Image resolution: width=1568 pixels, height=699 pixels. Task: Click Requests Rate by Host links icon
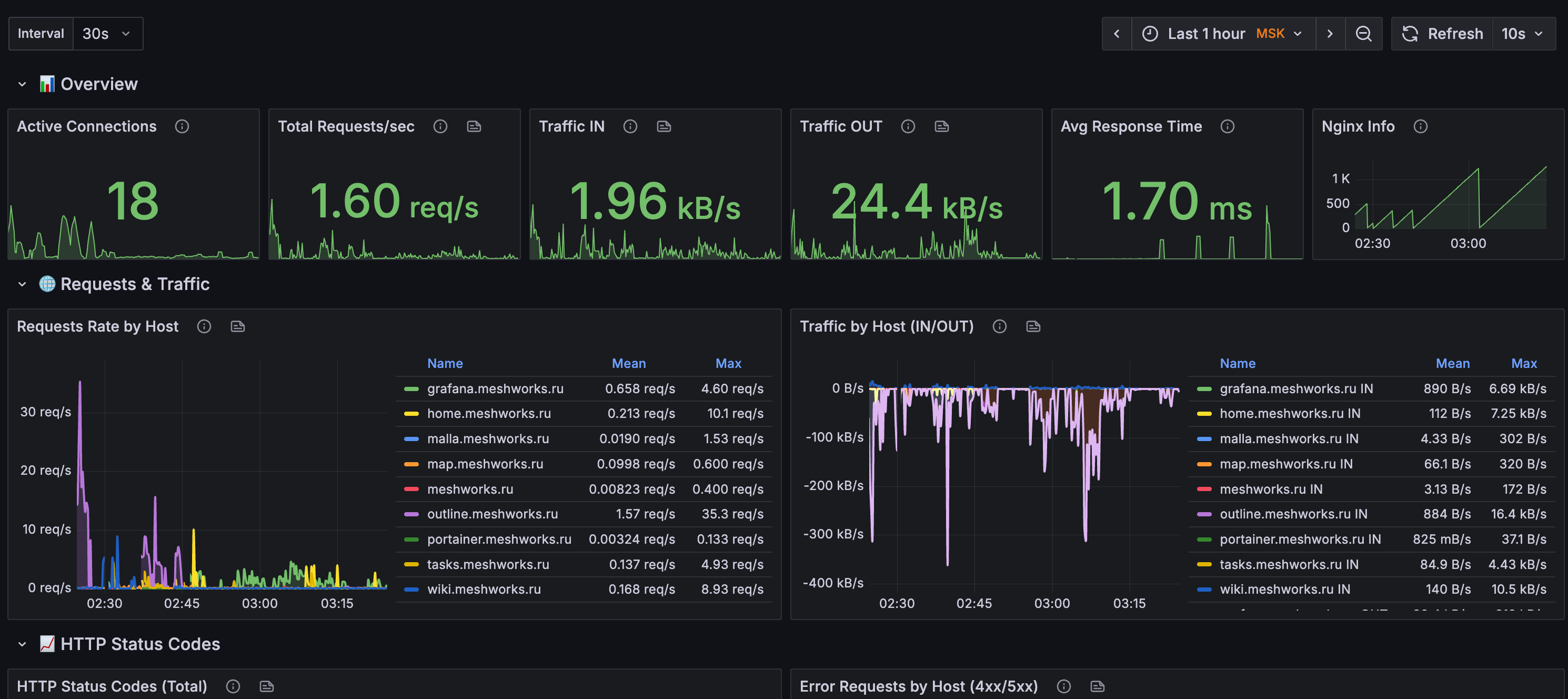pos(237,326)
